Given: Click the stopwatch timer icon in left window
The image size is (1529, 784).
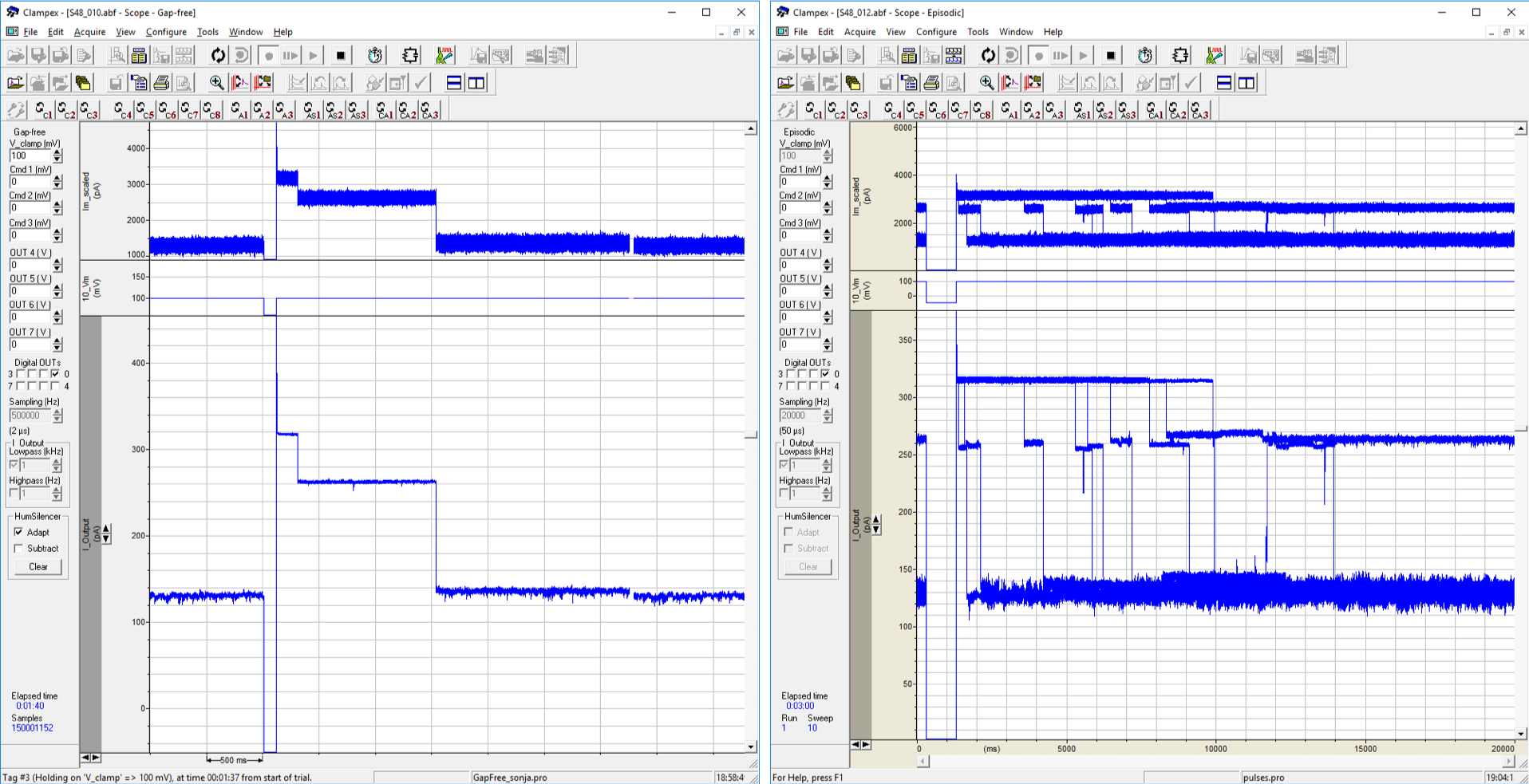Looking at the screenshot, I should 375,56.
